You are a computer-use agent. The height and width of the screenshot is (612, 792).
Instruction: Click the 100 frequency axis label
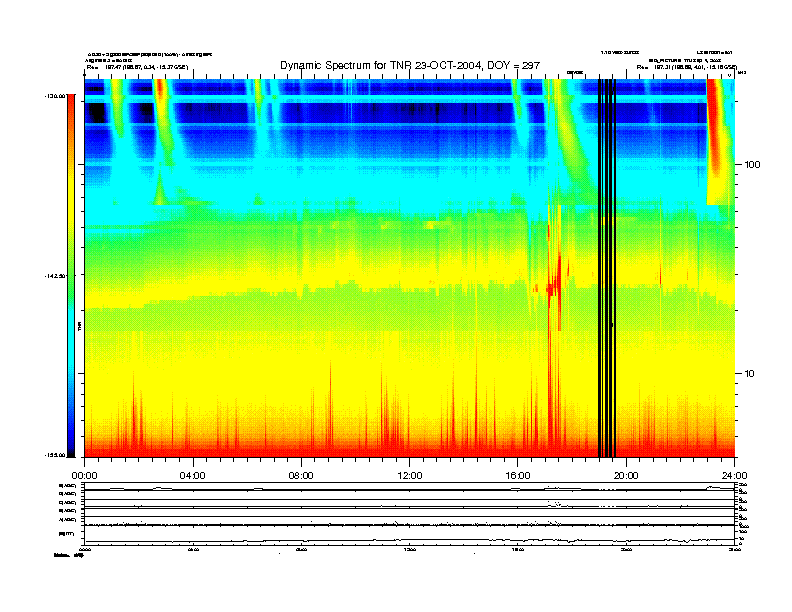pos(752,165)
